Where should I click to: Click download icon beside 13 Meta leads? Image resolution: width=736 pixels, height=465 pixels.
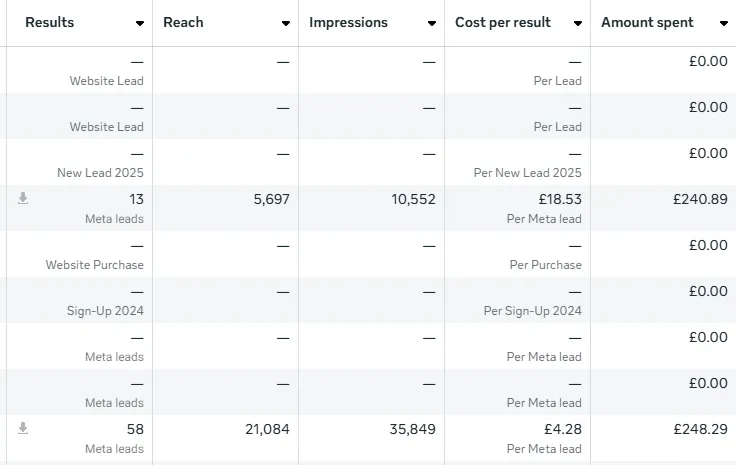coord(23,199)
